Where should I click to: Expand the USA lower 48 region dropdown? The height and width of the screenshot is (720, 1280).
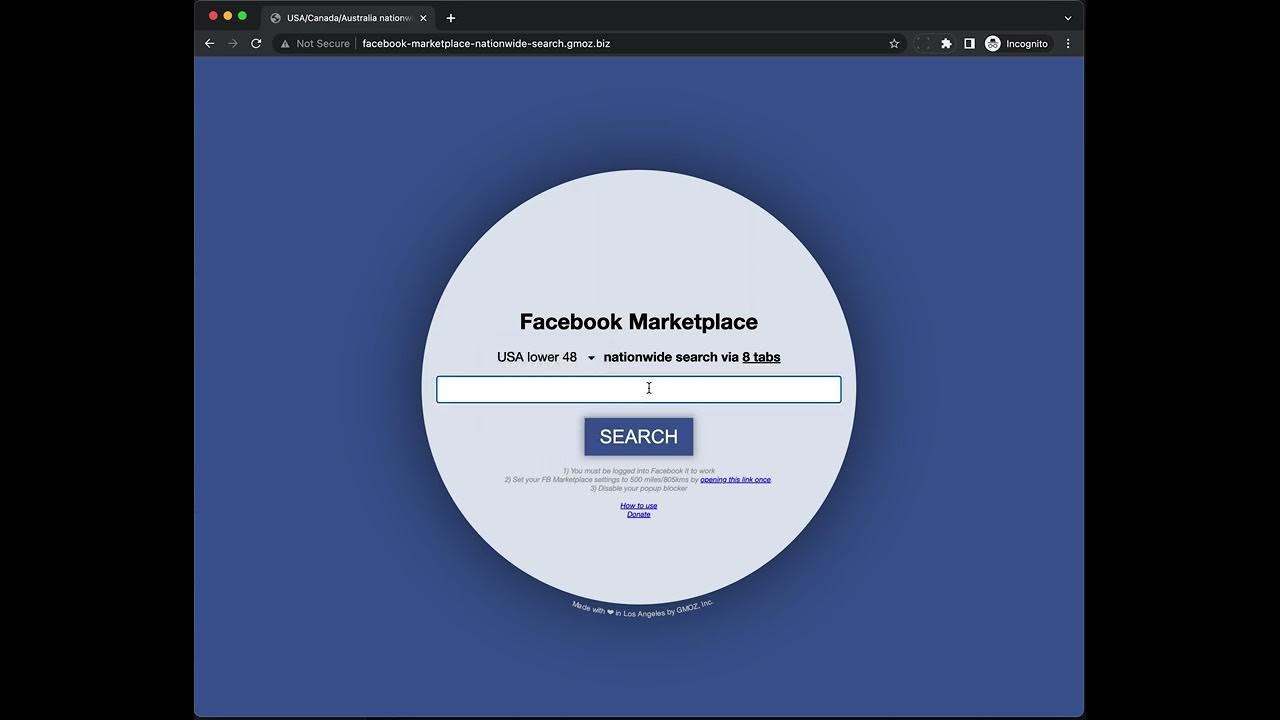pyautogui.click(x=545, y=357)
